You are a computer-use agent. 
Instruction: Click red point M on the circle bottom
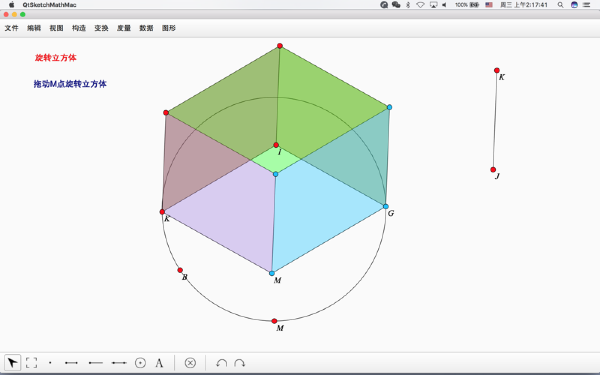[x=274, y=321]
